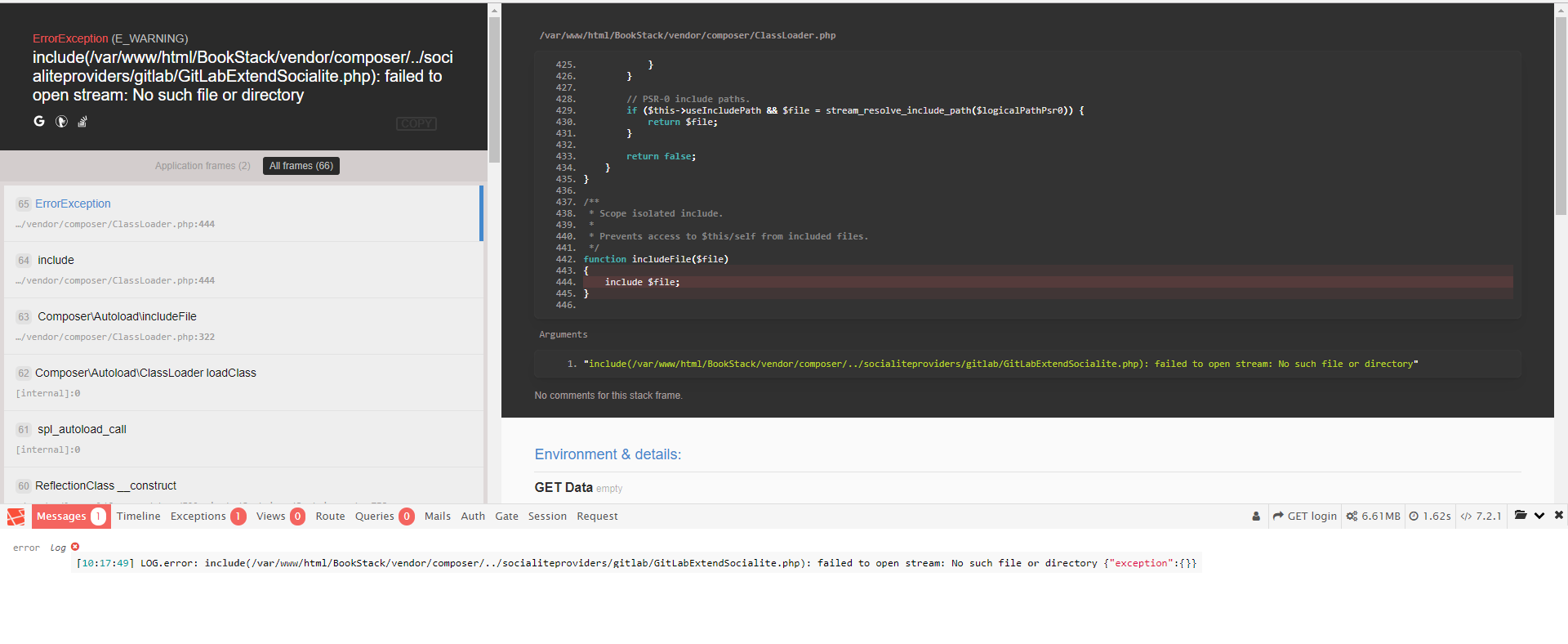1568x644 pixels.
Task: Click the 7.2.1 PHP version indicator
Action: click(x=1481, y=517)
